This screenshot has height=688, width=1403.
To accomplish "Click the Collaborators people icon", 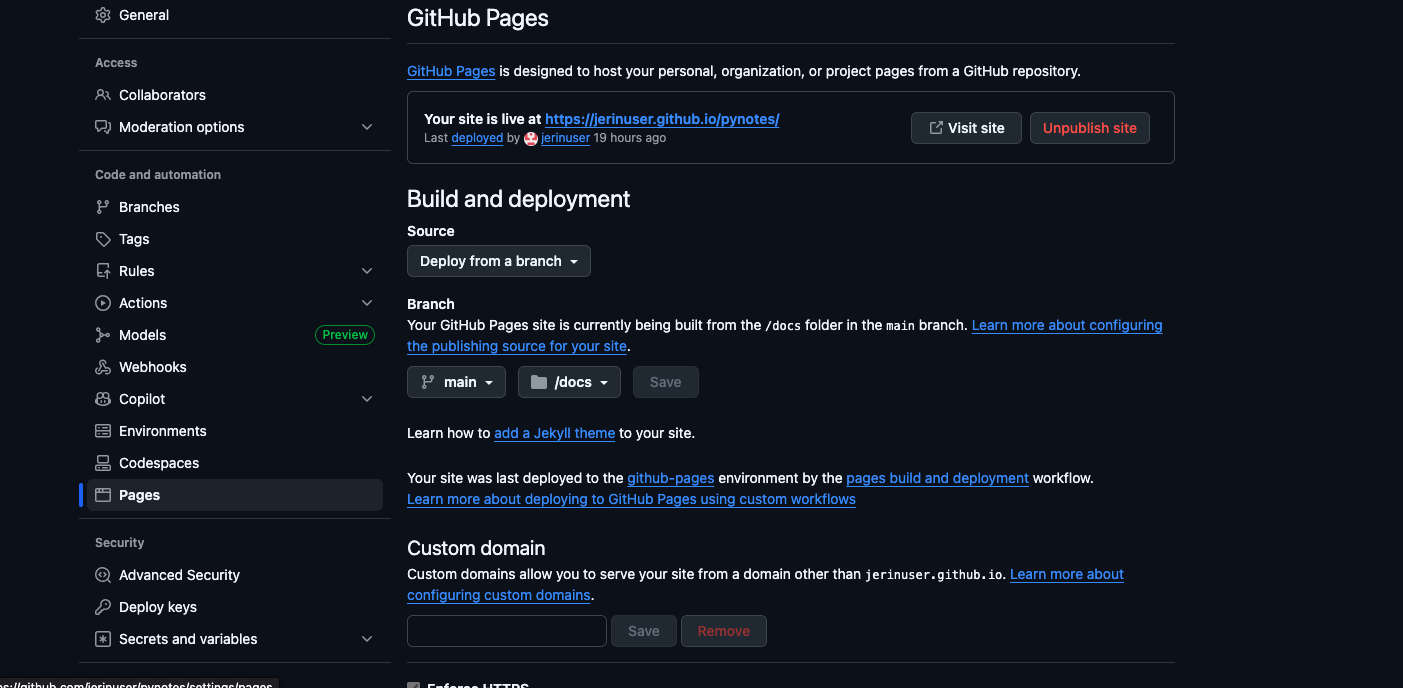I will 103,95.
